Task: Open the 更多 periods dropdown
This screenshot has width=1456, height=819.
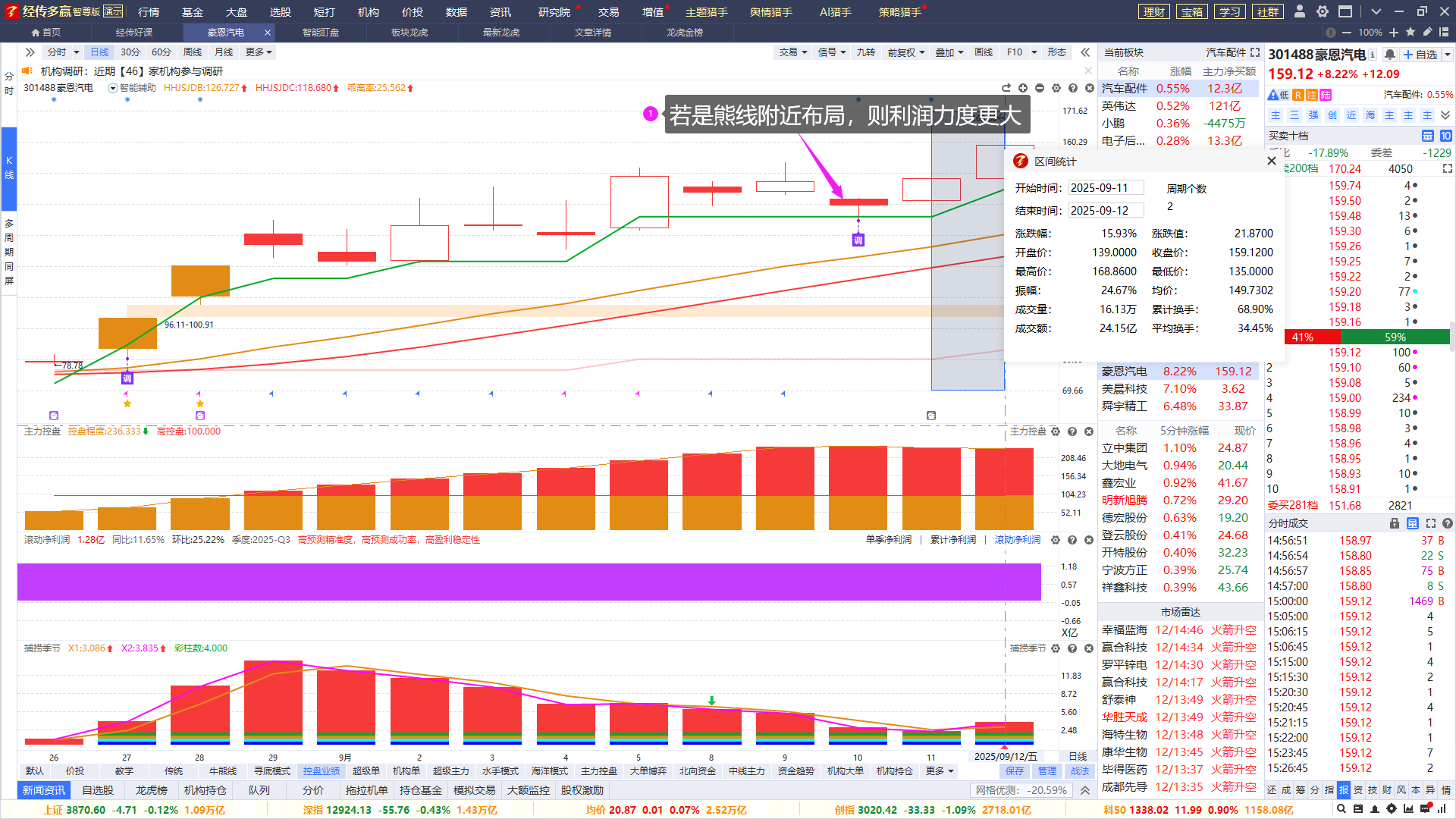Action: 259,52
